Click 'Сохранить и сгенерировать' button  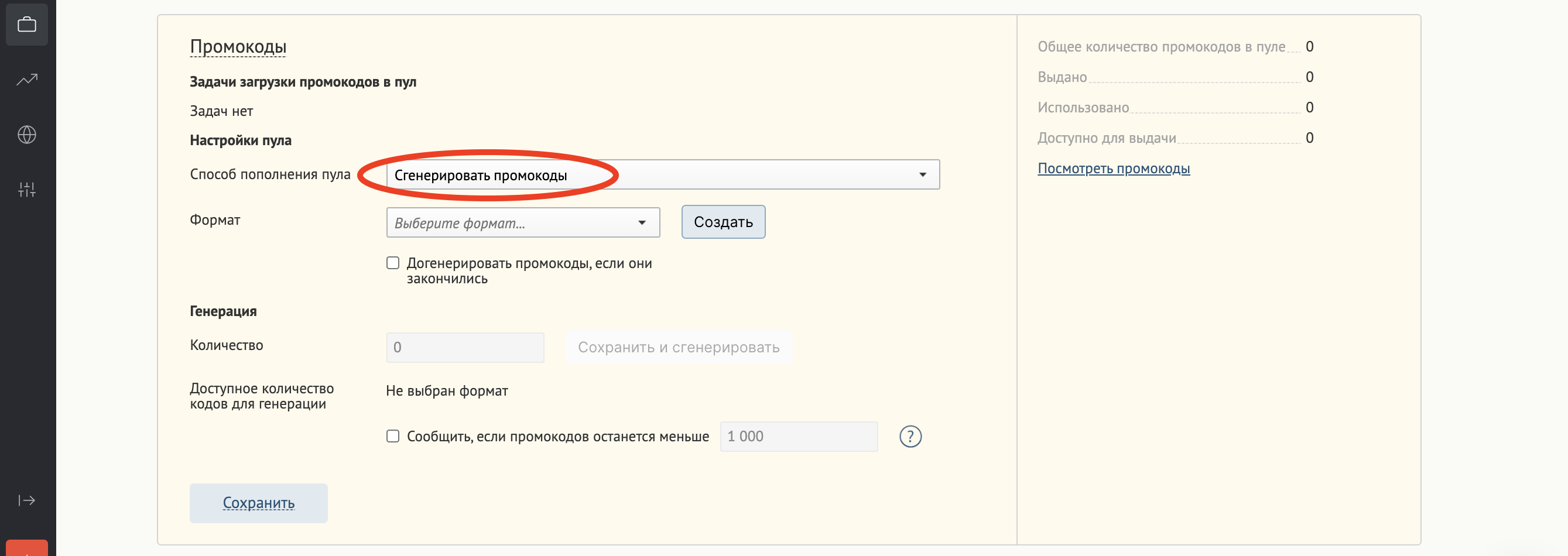(678, 347)
